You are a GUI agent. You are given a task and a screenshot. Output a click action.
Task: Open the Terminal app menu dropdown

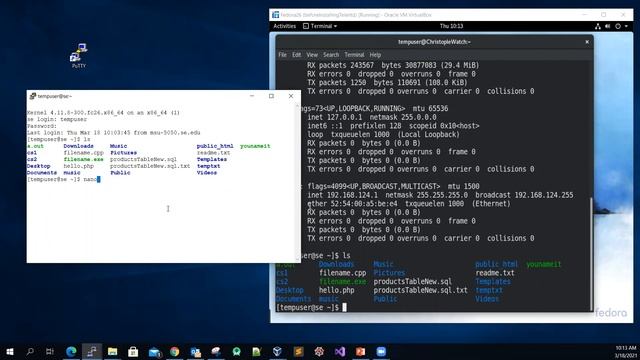[x=320, y=26]
